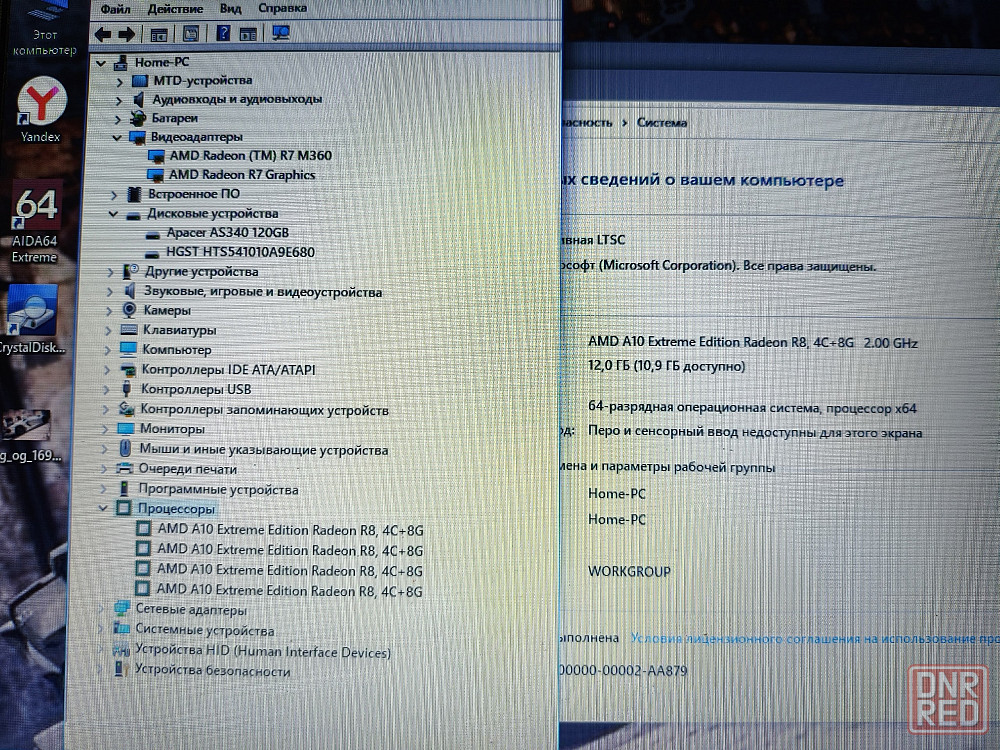Click the product ID ending in AA879
Screen dimensions: 1000x750
pos(623,670)
